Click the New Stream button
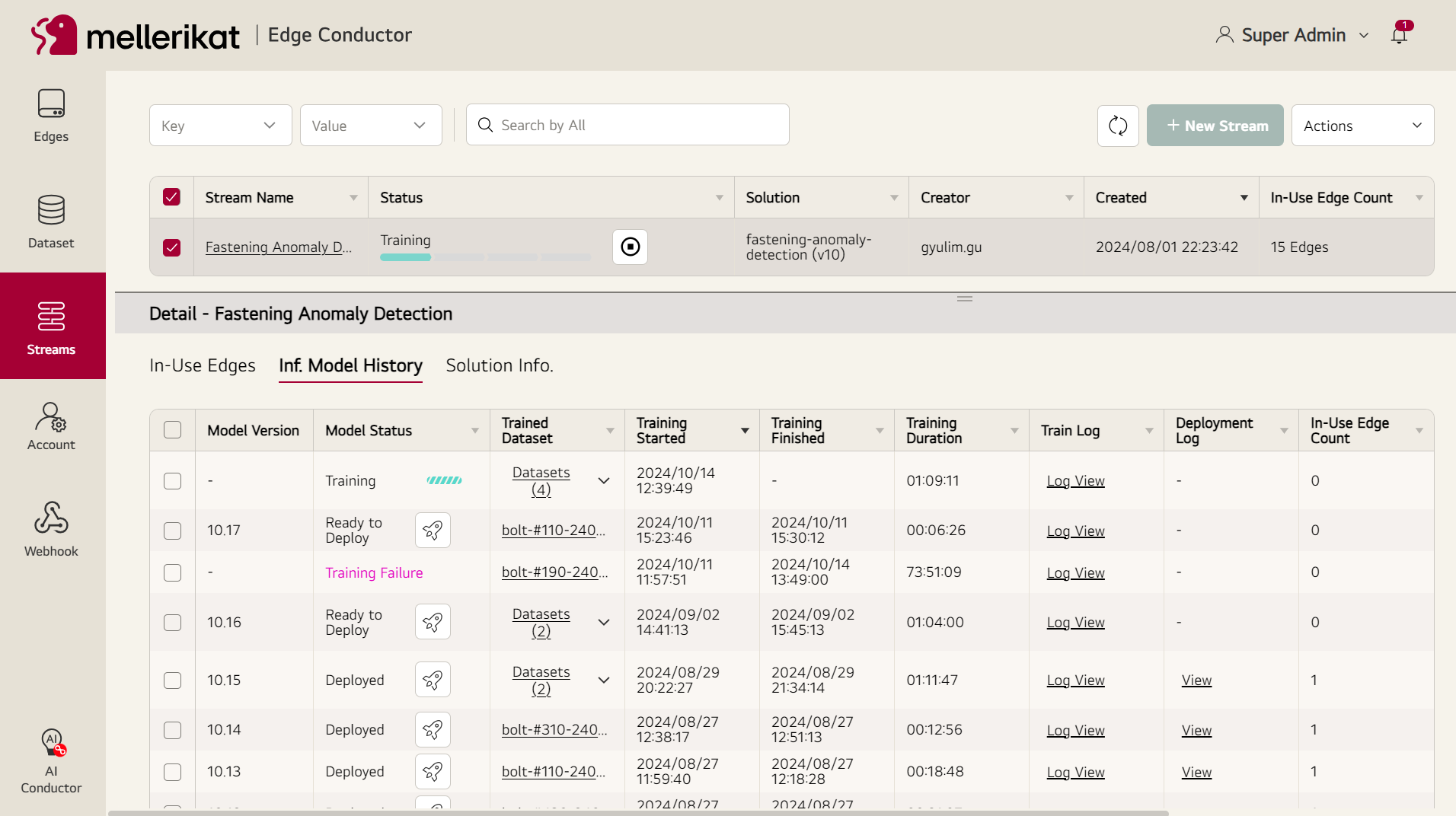The width and height of the screenshot is (1456, 816). click(1215, 126)
